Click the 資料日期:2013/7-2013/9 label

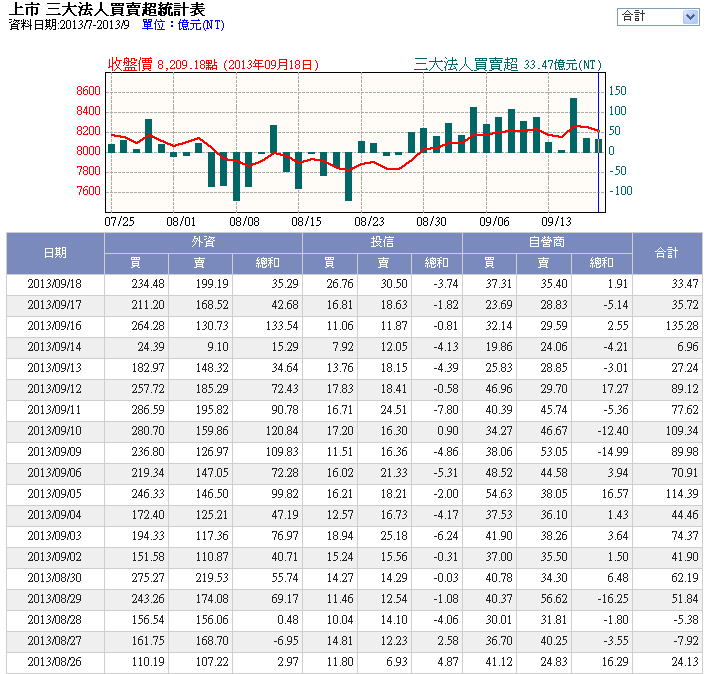coord(69,25)
